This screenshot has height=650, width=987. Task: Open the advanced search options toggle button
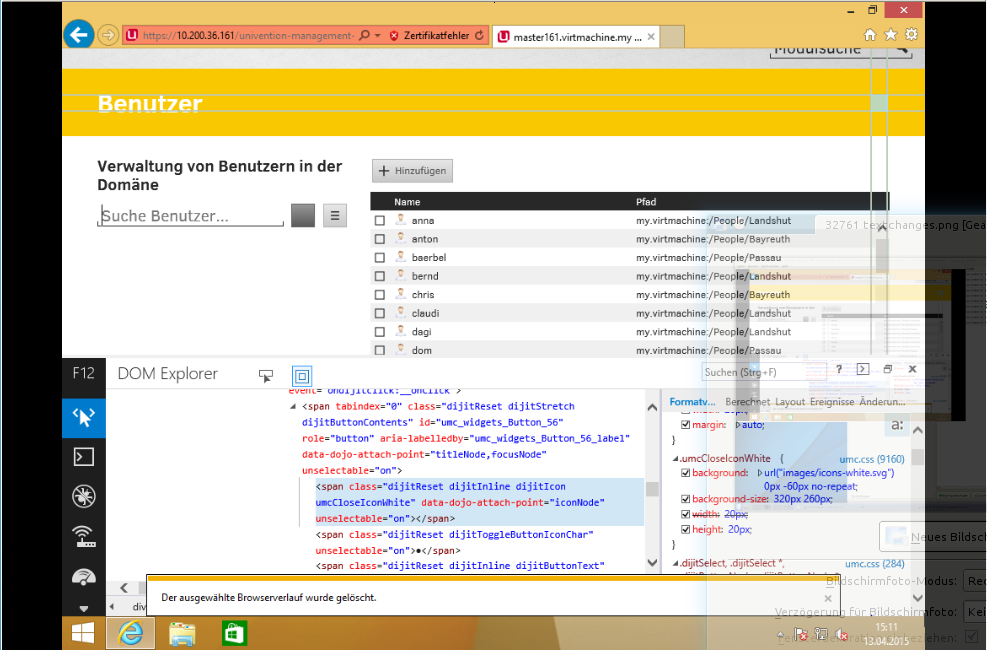(335, 215)
